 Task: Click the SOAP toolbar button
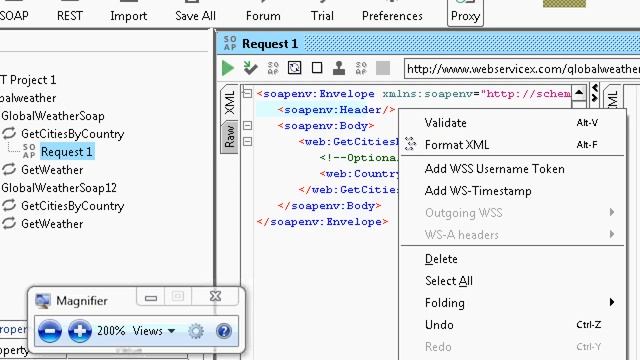click(x=13, y=16)
